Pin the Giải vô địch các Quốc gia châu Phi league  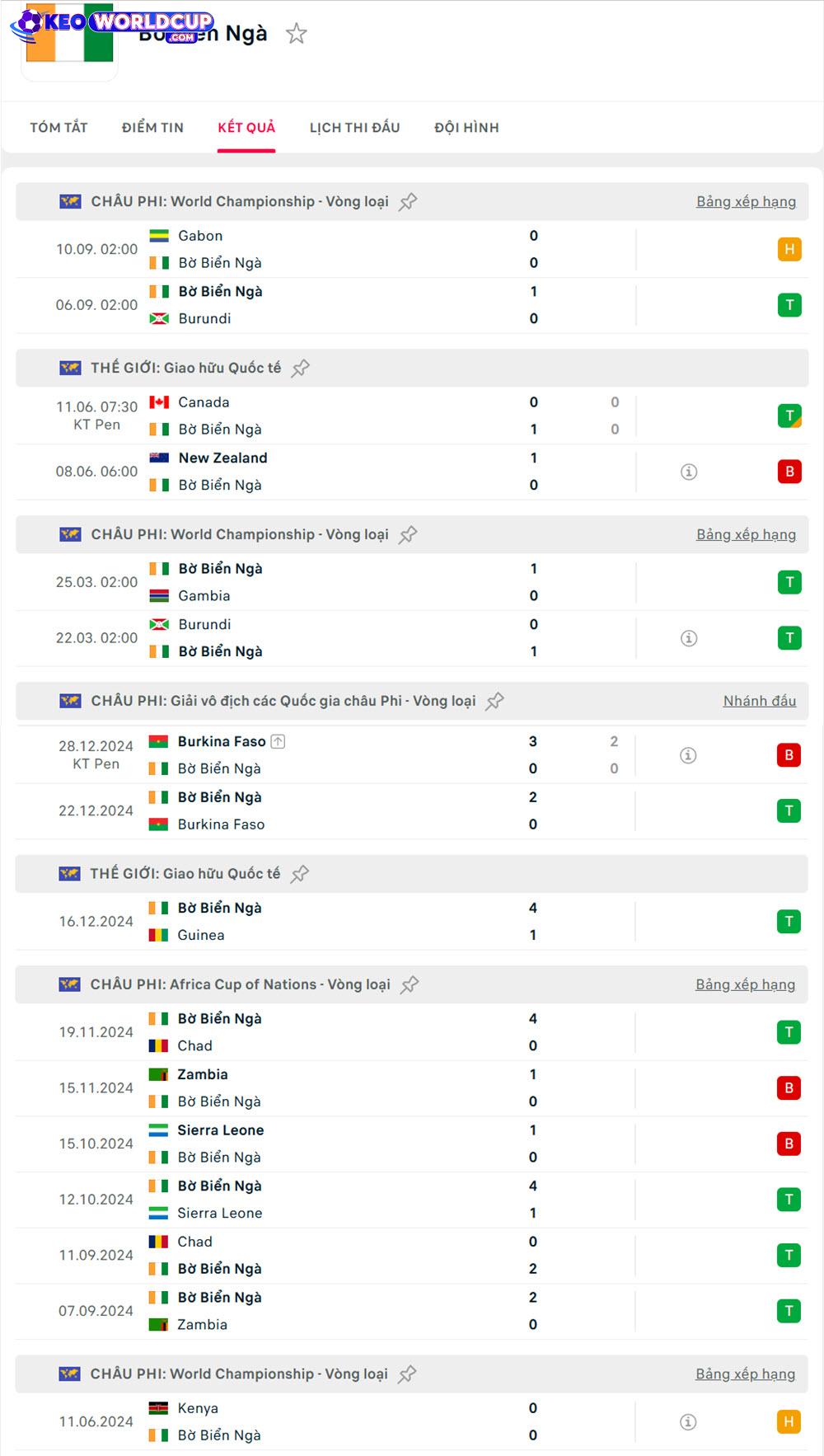(x=494, y=702)
